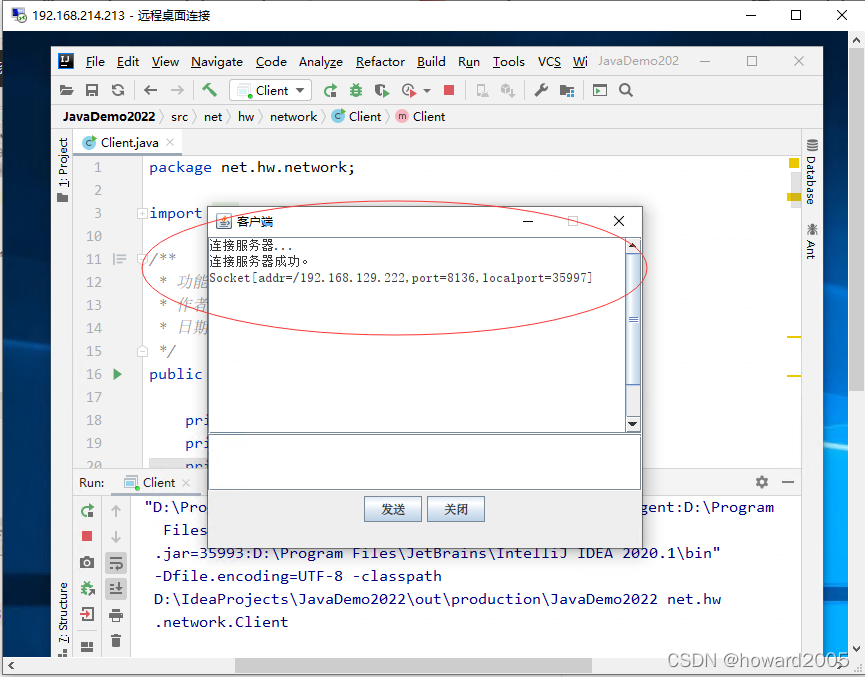Click Run with Coverage icon
The height and width of the screenshot is (677, 865).
[382, 90]
